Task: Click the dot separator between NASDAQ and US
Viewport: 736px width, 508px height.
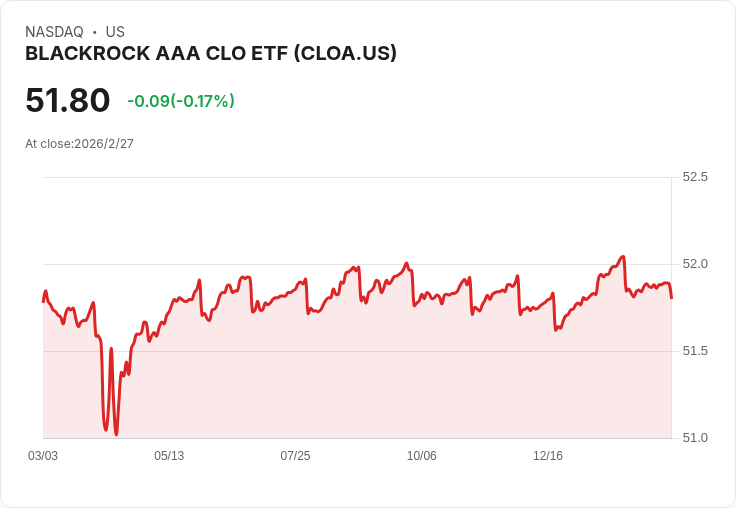Action: (x=94, y=32)
